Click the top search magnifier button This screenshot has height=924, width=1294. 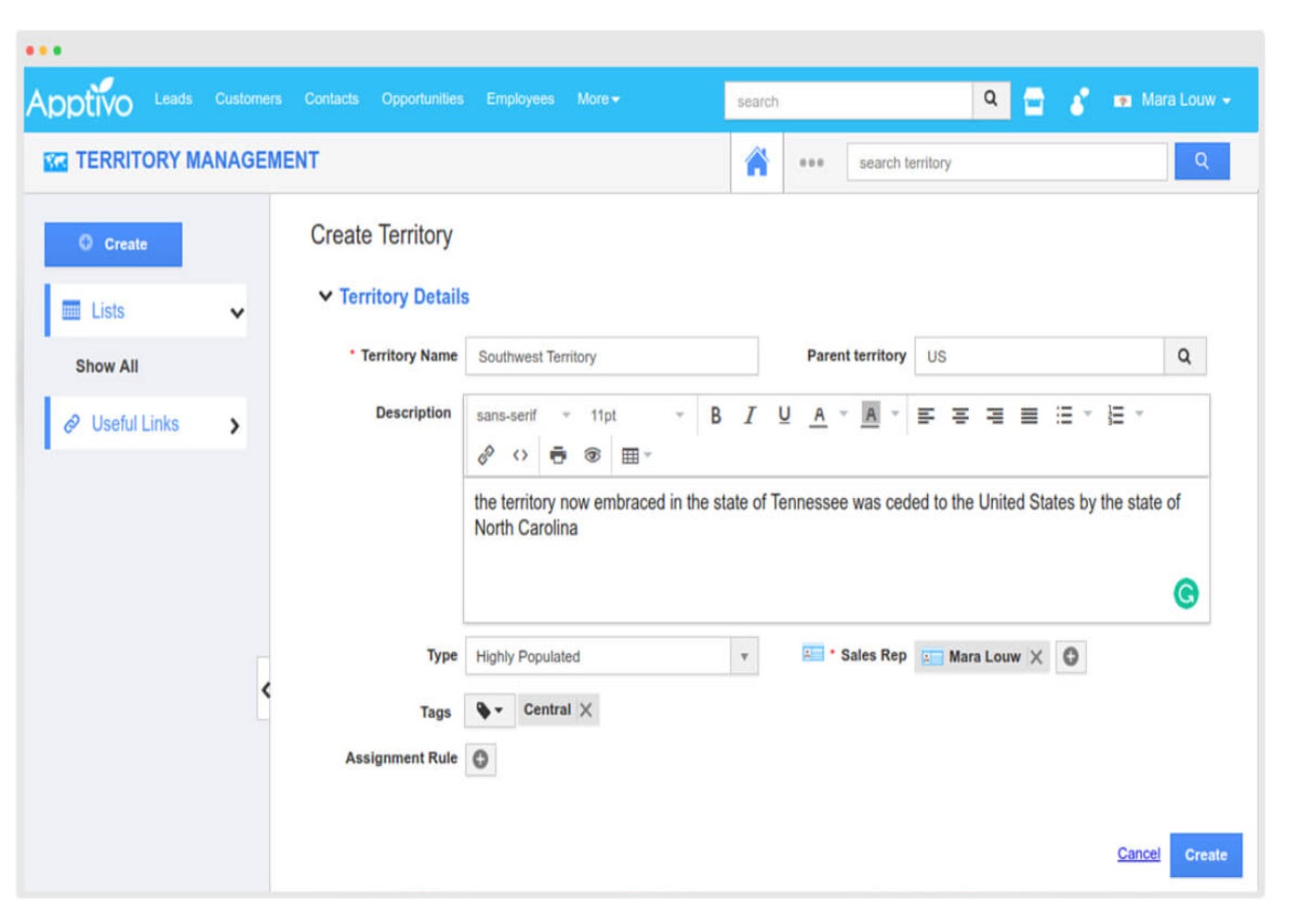point(990,100)
